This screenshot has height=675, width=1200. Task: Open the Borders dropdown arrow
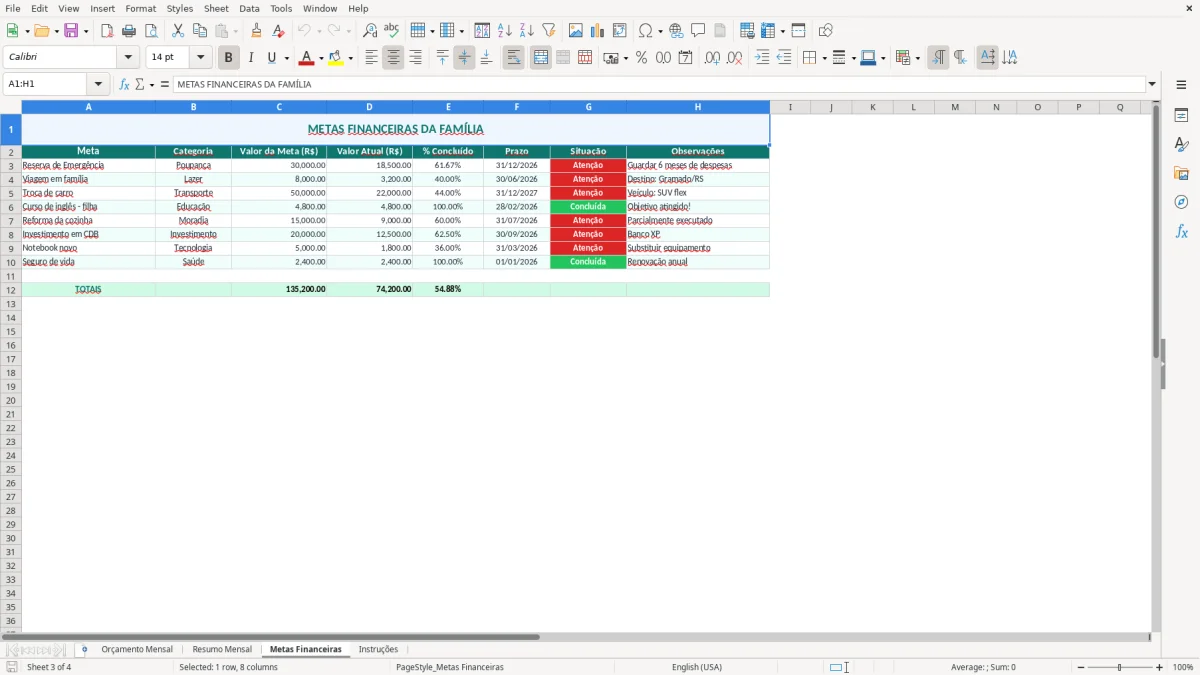tap(823, 58)
